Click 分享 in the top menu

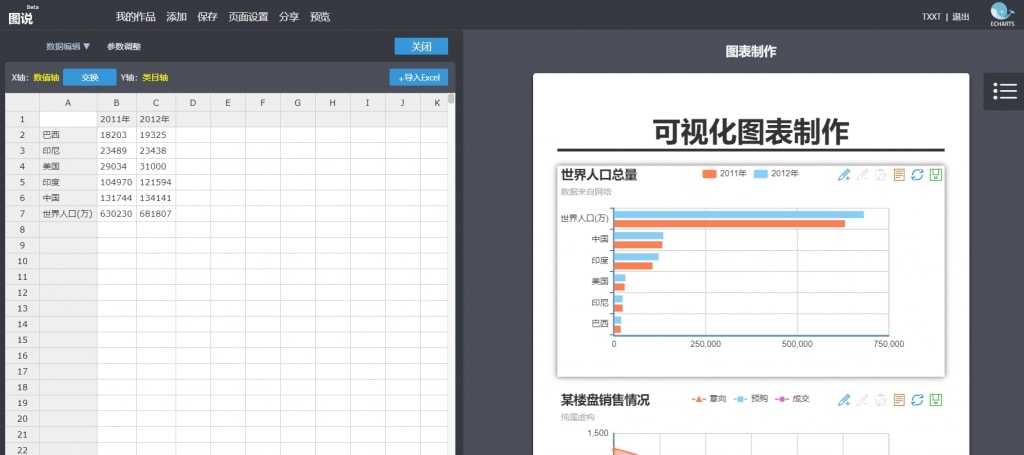coord(289,17)
